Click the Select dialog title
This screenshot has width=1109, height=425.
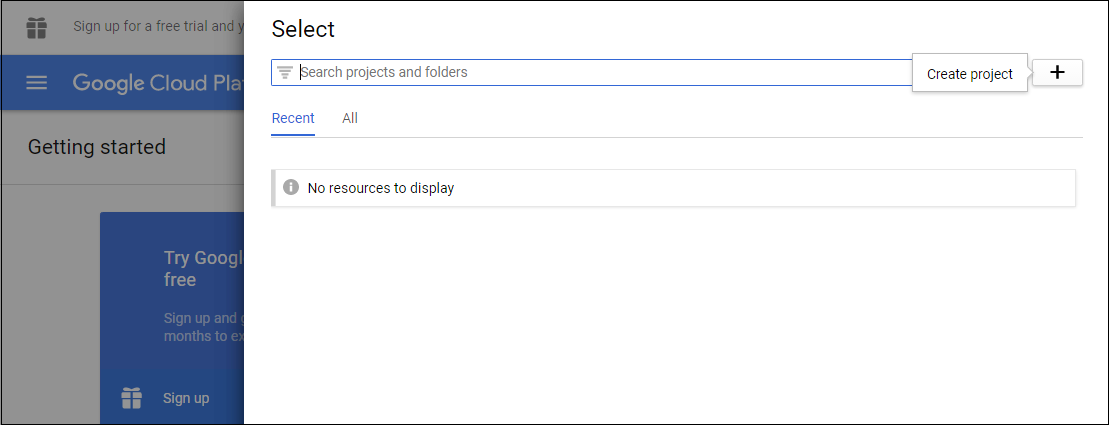click(x=303, y=30)
